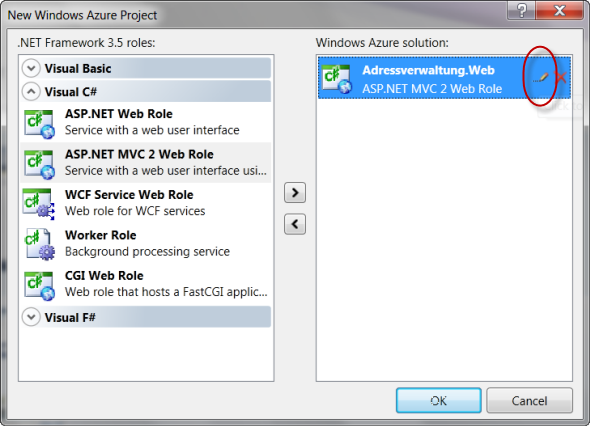This screenshot has height=426, width=590.
Task: Select the Adressverwaltung.Web name in solution list
Action: coord(428,70)
